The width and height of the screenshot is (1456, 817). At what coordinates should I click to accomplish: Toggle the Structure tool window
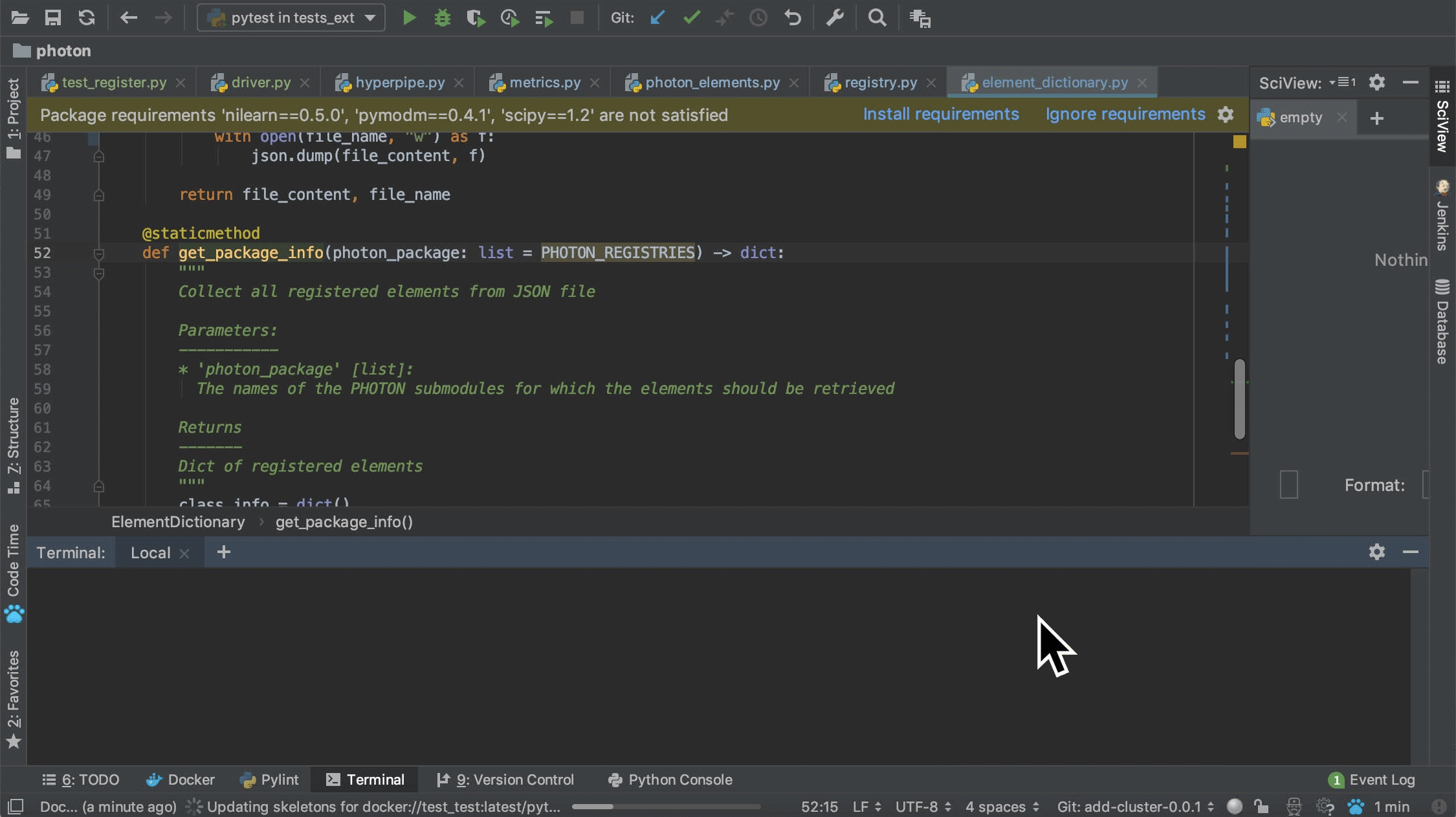[13, 445]
